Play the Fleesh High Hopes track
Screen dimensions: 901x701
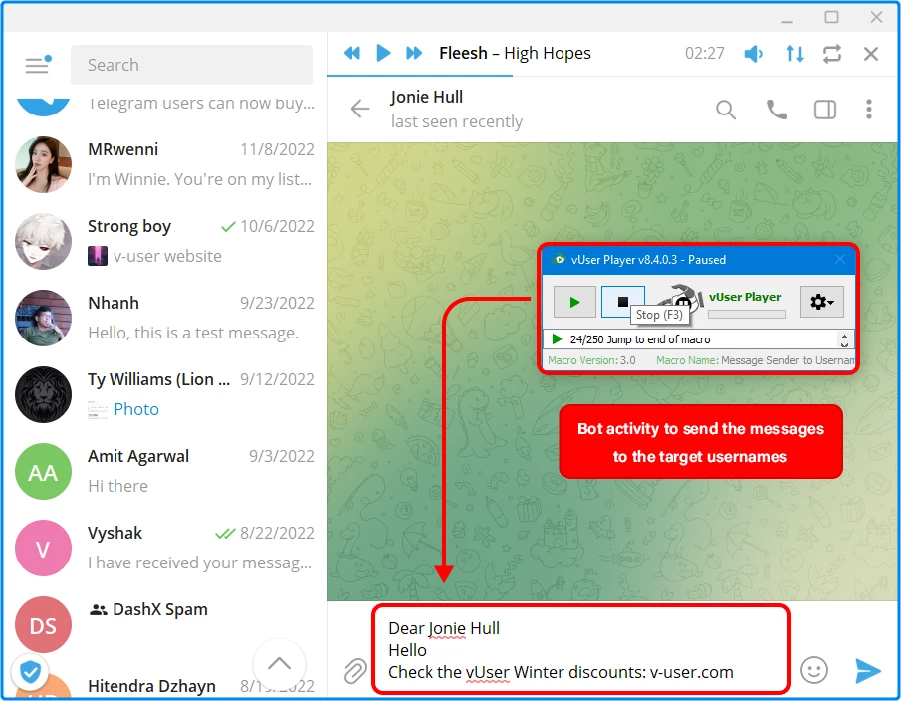pyautogui.click(x=383, y=53)
